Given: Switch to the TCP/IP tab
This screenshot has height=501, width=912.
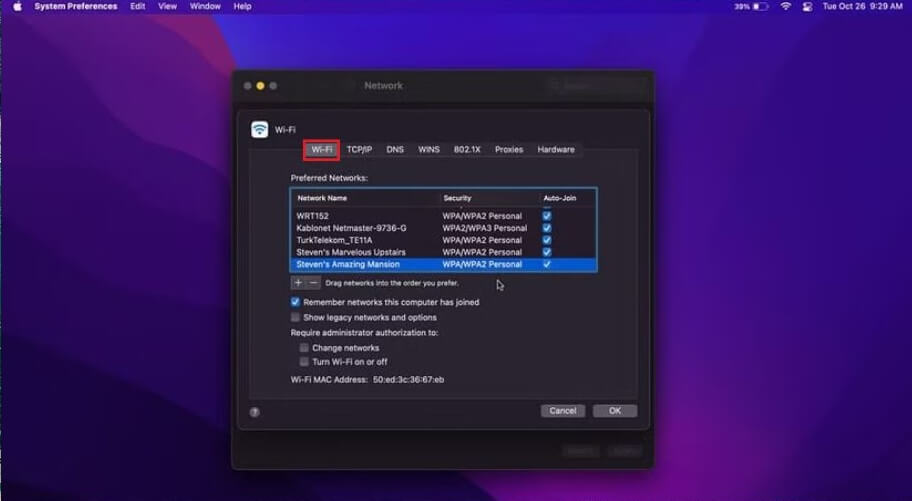Looking at the screenshot, I should point(359,150).
